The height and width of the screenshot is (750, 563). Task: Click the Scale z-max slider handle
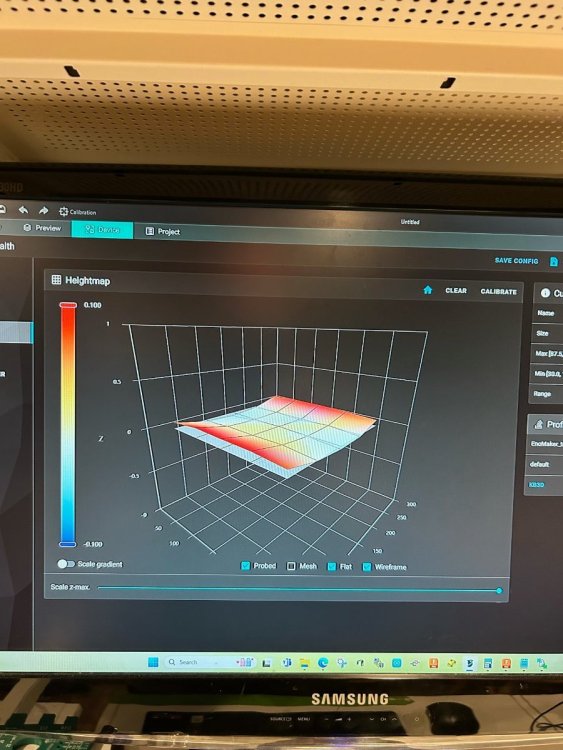tap(499, 591)
